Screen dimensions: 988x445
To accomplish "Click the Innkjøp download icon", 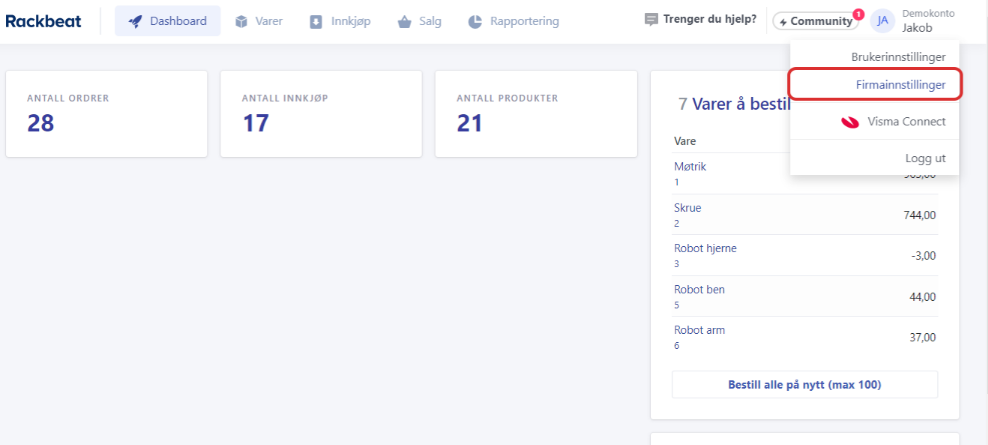I will coord(316,21).
